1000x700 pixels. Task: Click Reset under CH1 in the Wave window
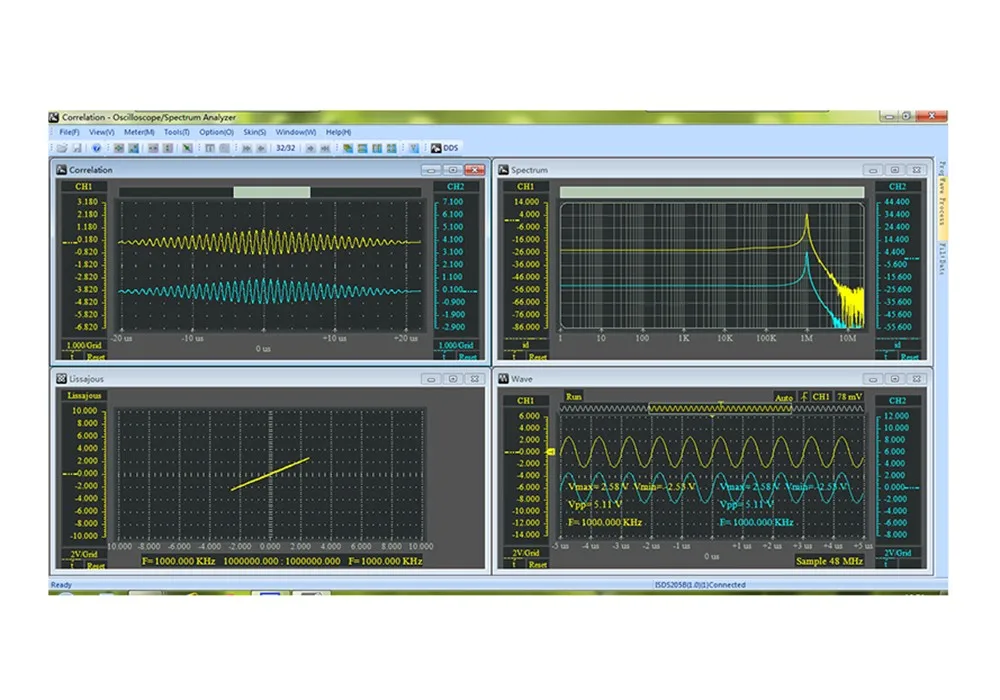537,565
